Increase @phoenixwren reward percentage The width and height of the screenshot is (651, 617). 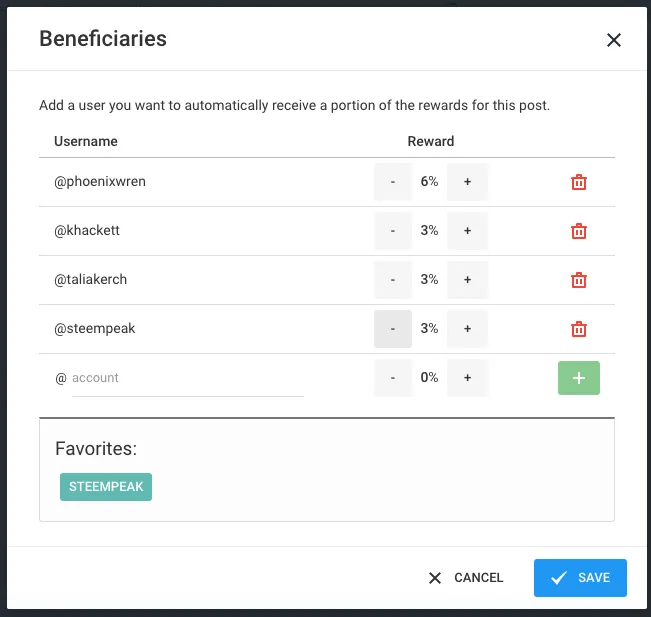(x=467, y=182)
